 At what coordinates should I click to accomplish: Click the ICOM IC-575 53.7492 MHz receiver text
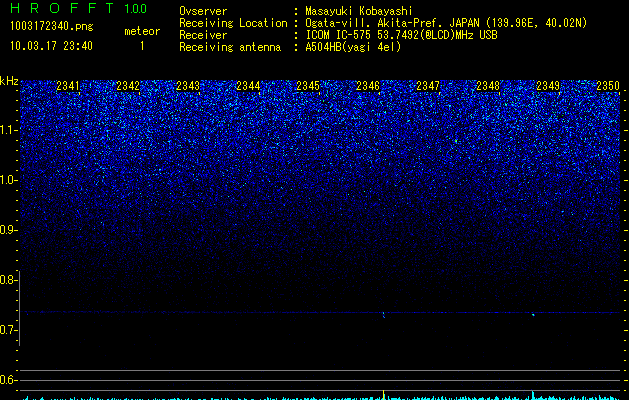(x=401, y=35)
